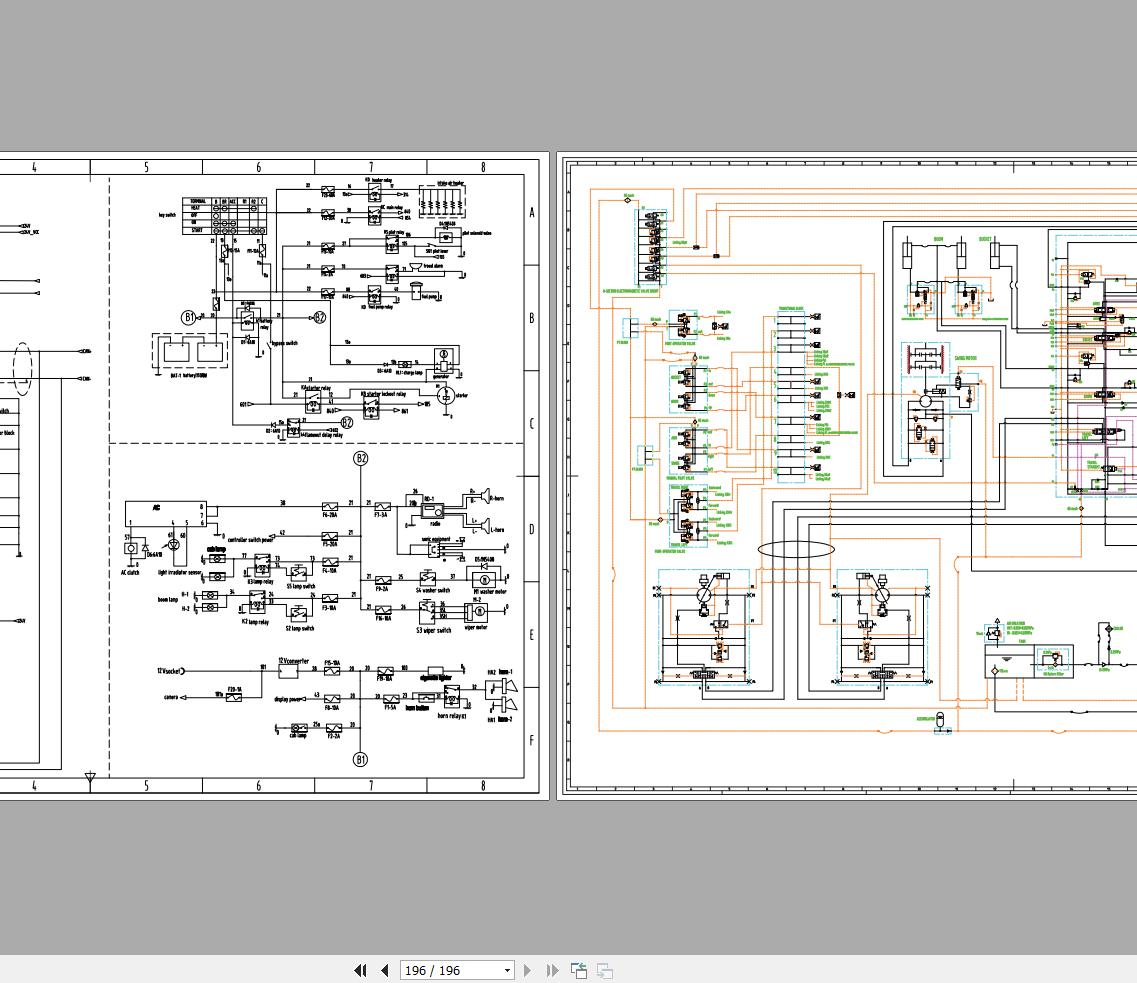The height and width of the screenshot is (983, 1137).
Task: Click the previous page arrow icon
Action: point(385,970)
